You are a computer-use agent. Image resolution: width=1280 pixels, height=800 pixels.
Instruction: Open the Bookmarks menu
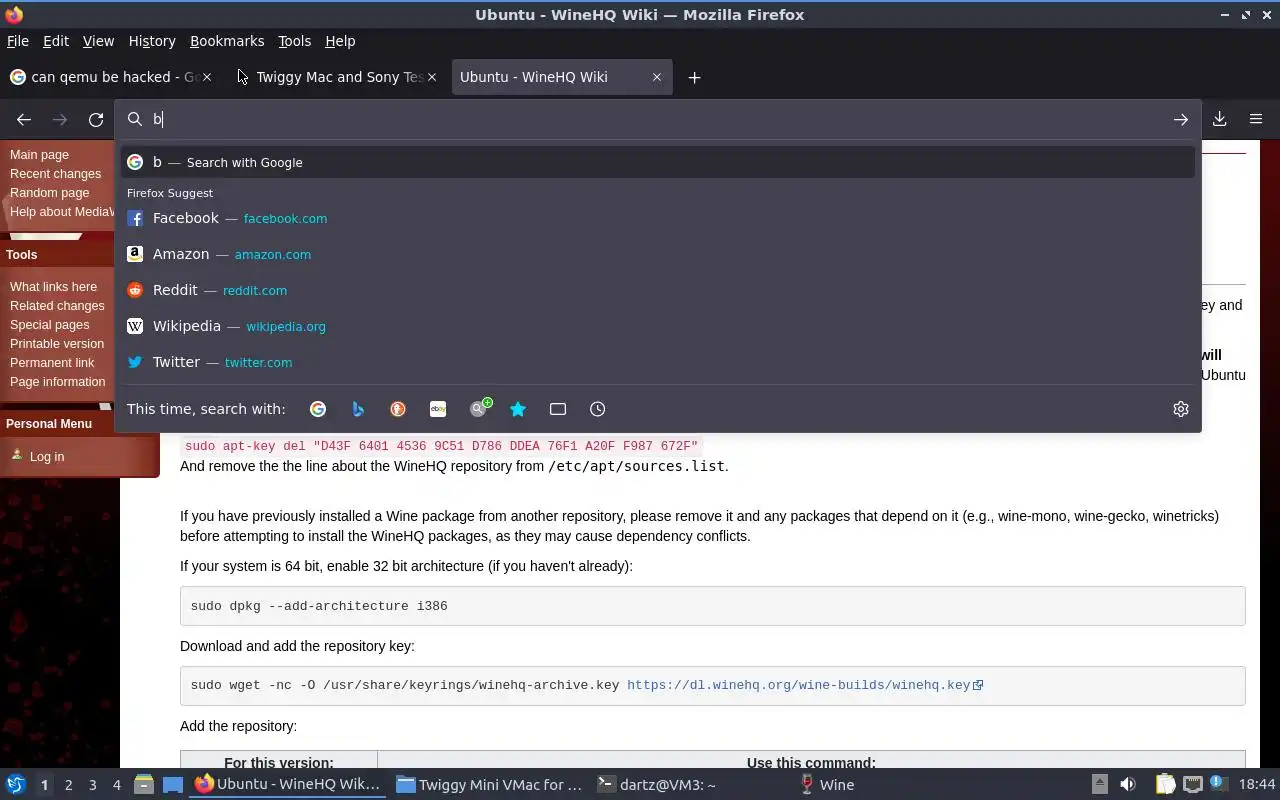click(227, 41)
